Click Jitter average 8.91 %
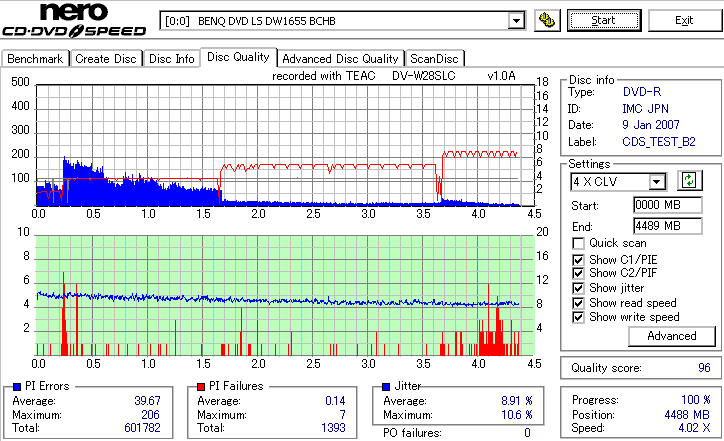This screenshot has height=441, width=724. 517,401
